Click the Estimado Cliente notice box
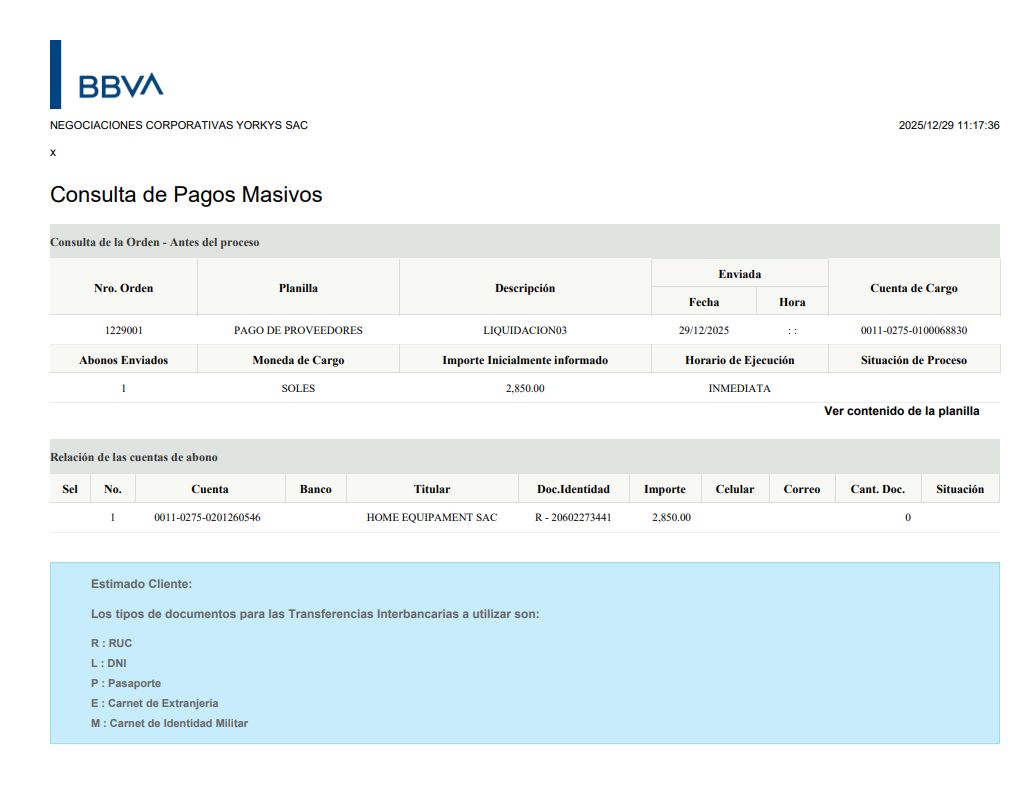The image size is (1036, 789). click(x=524, y=652)
